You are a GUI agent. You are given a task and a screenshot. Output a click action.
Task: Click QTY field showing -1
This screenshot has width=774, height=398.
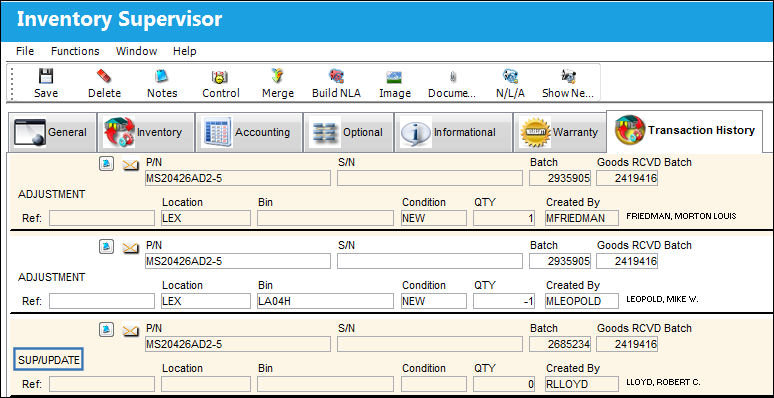click(x=504, y=301)
